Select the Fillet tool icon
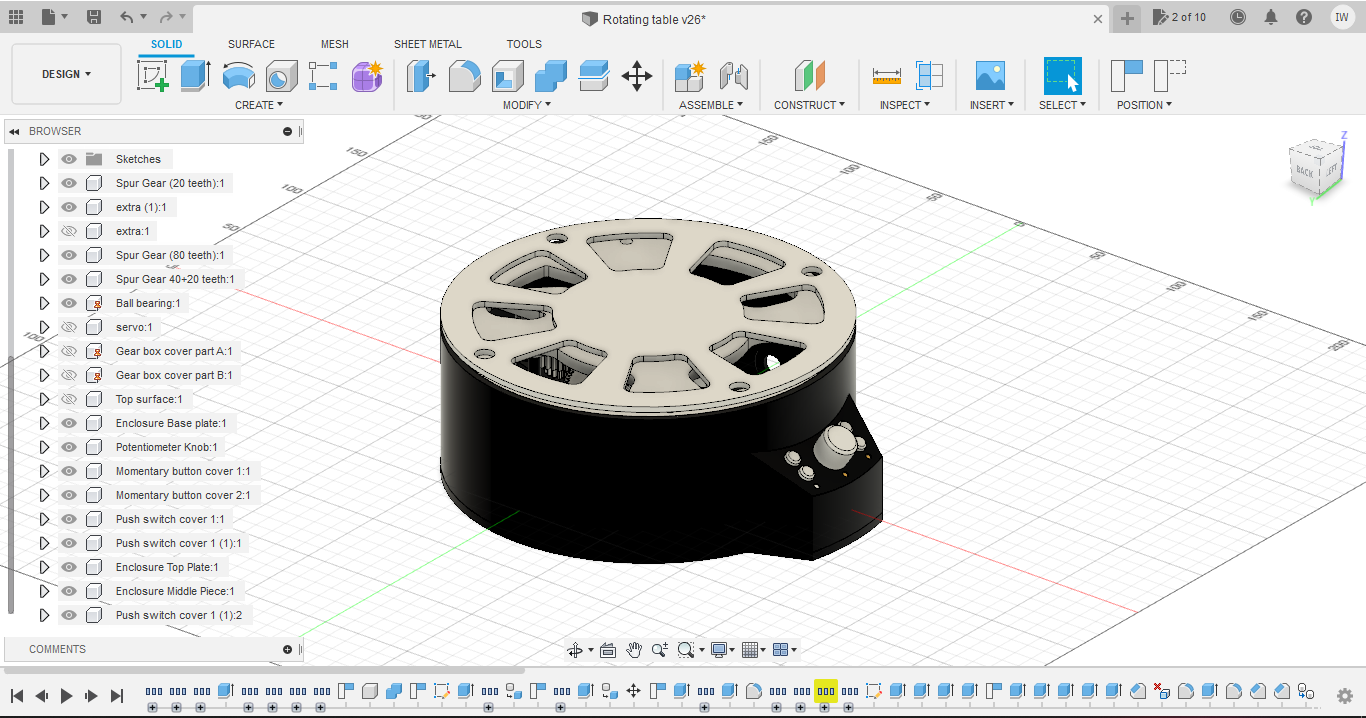 tap(464, 76)
